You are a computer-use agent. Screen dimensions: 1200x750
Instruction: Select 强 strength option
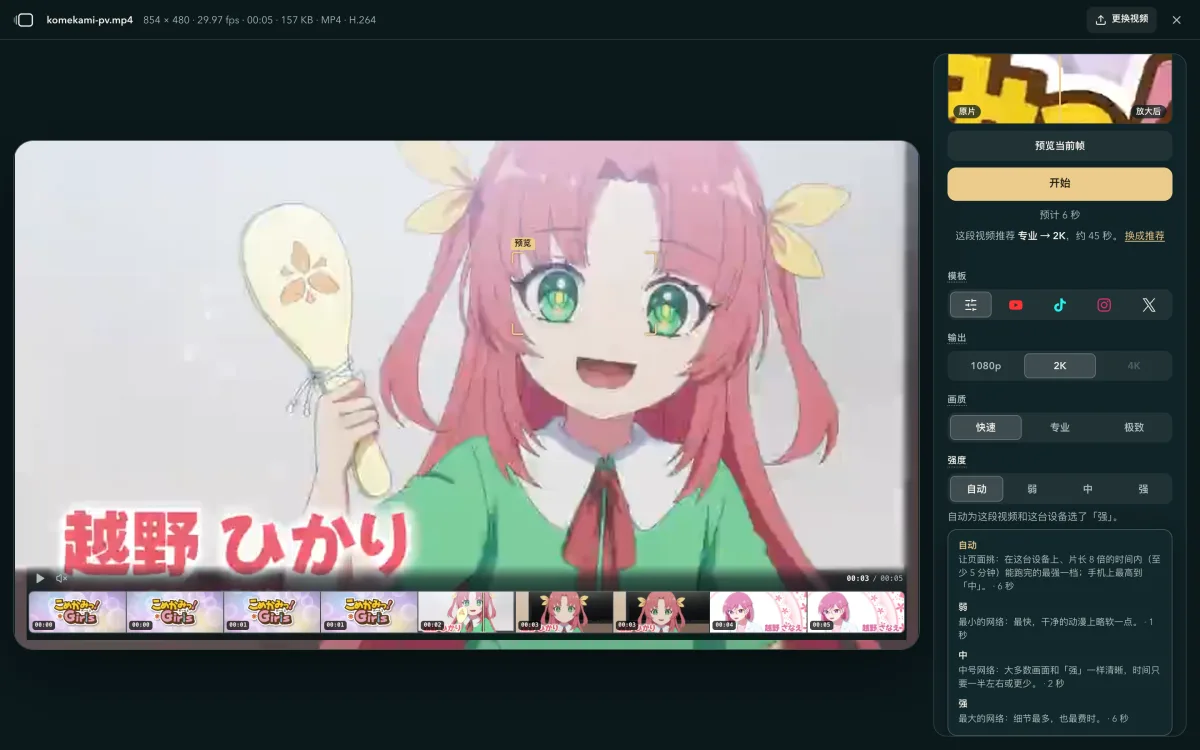[x=1143, y=489]
